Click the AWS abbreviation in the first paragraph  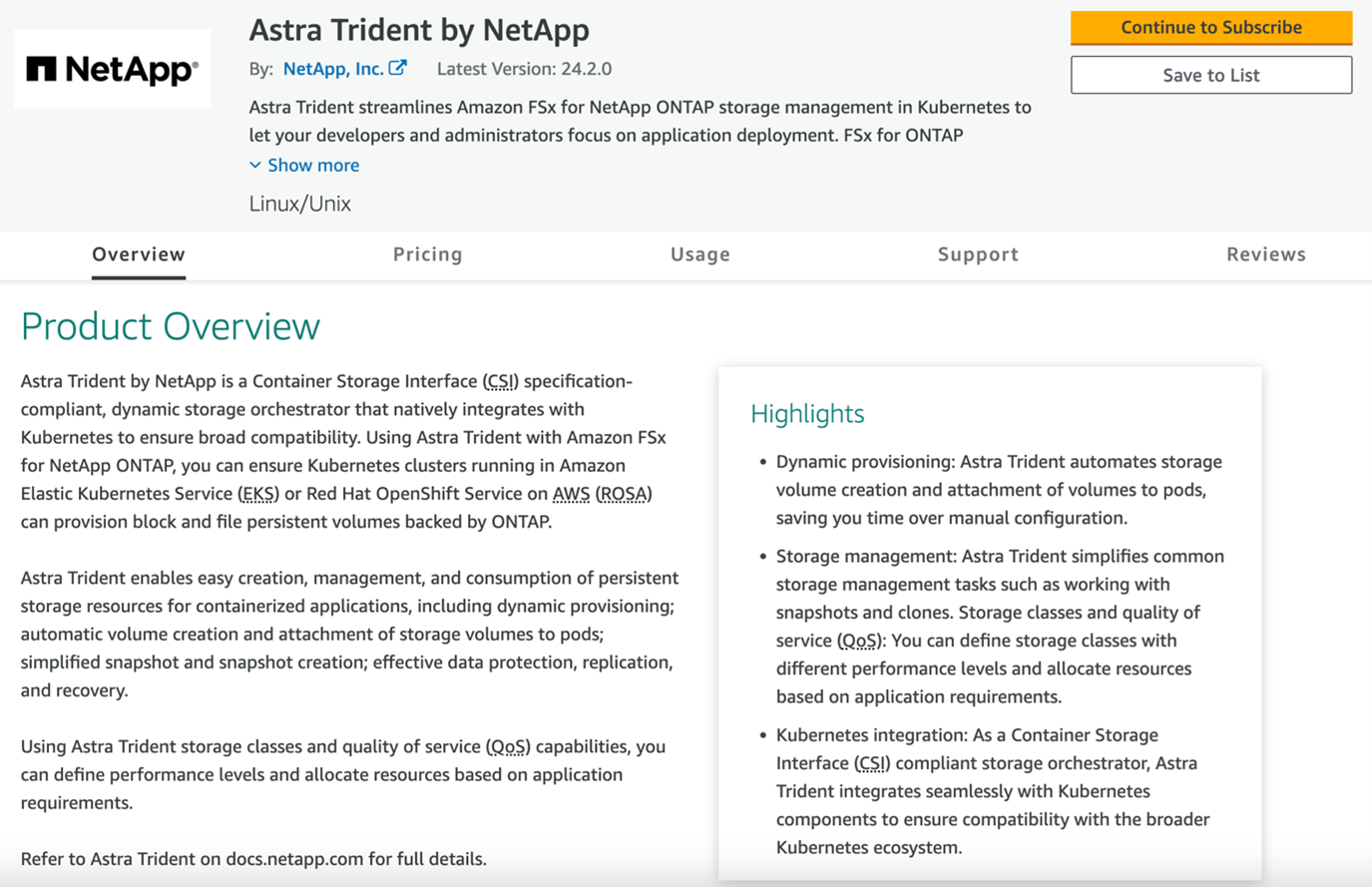coord(569,494)
